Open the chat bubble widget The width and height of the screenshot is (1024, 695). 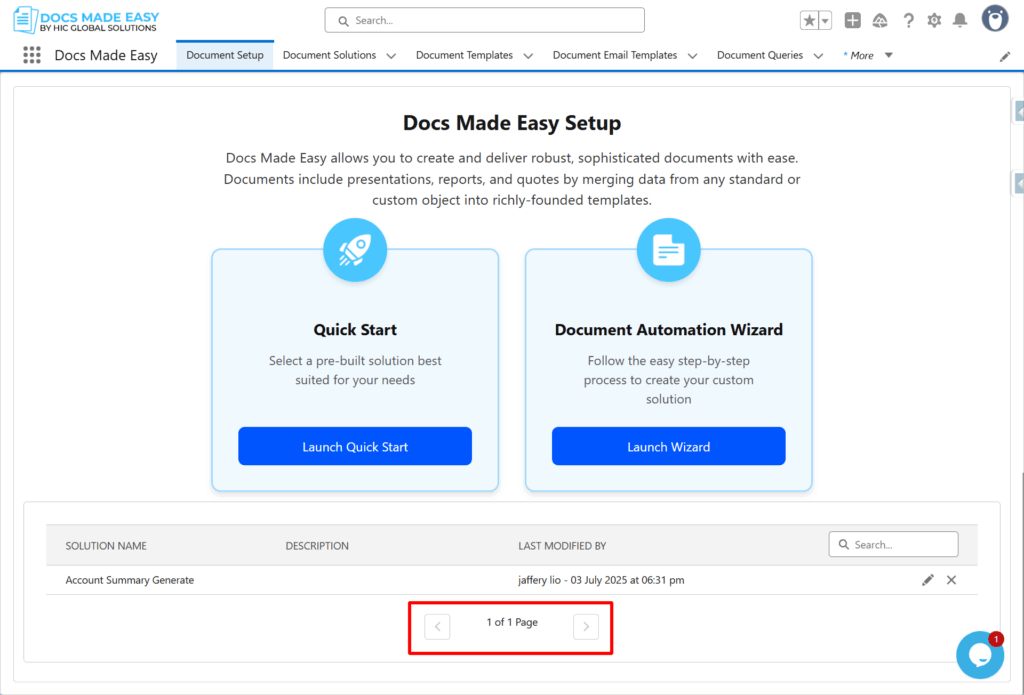pos(980,655)
